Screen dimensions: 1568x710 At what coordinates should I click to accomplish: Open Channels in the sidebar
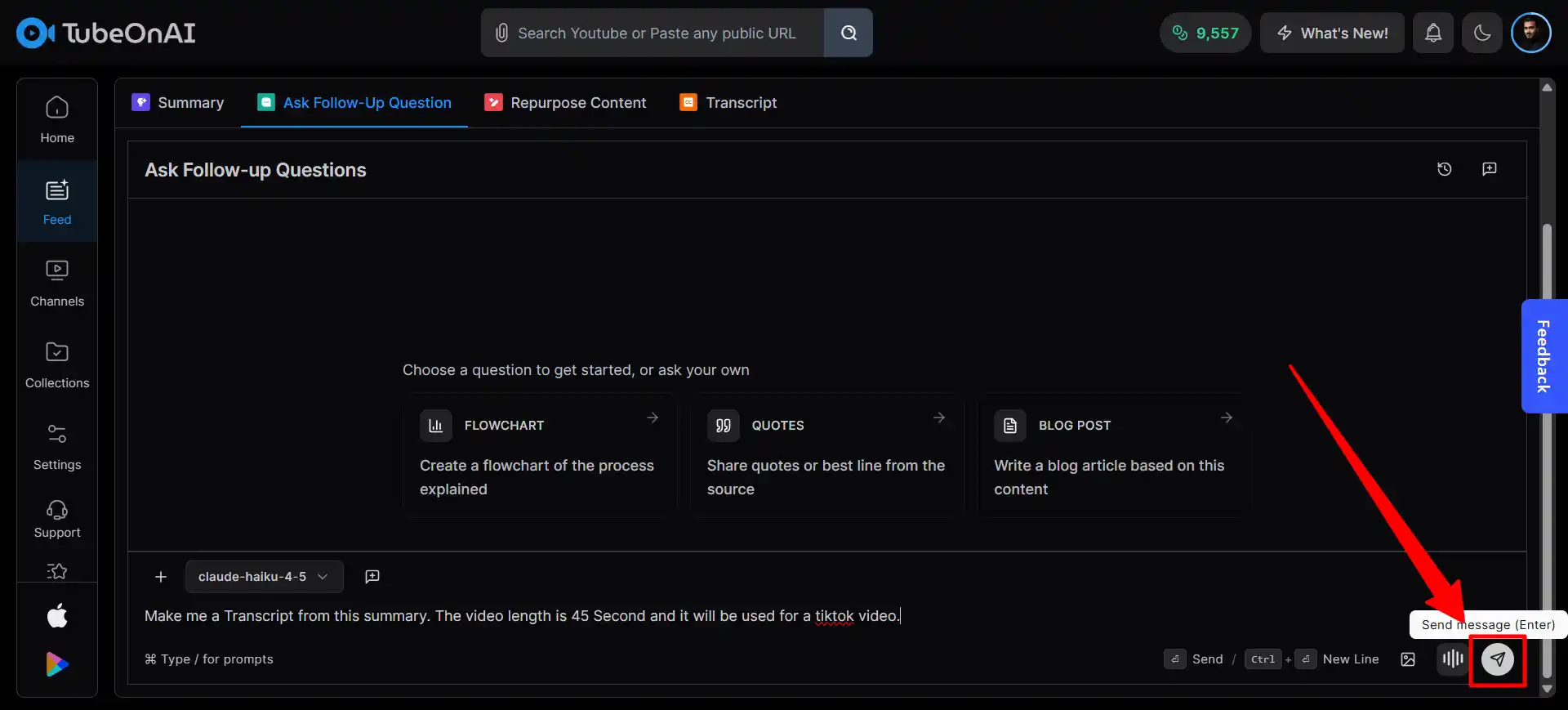[57, 283]
